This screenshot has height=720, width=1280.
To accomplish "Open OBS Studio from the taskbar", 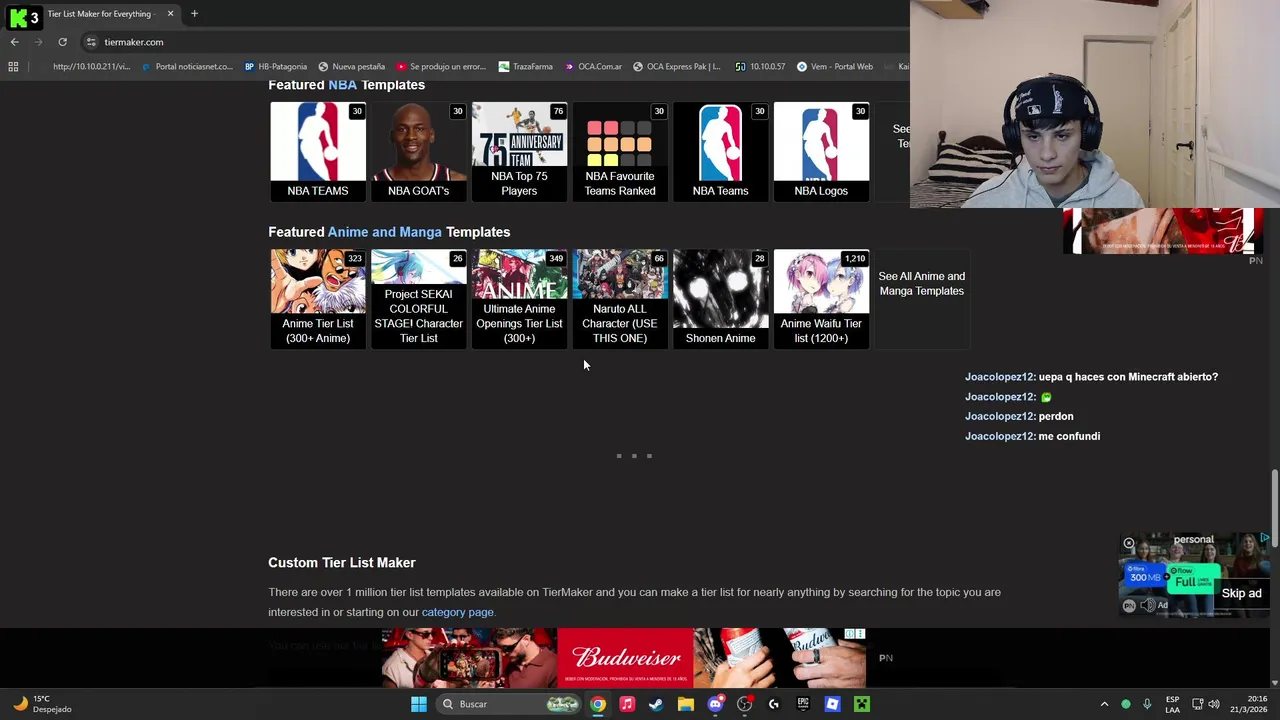I will [x=744, y=704].
